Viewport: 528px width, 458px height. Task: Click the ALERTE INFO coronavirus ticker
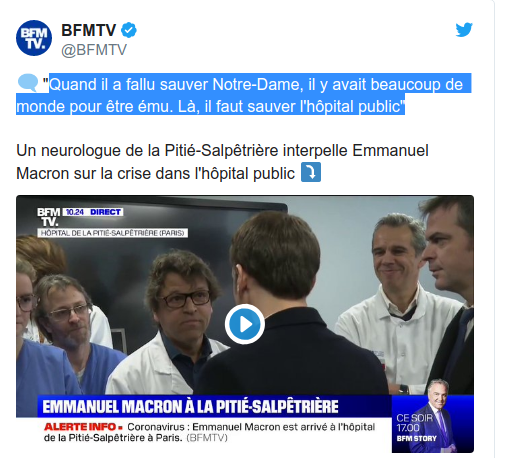pos(209,432)
